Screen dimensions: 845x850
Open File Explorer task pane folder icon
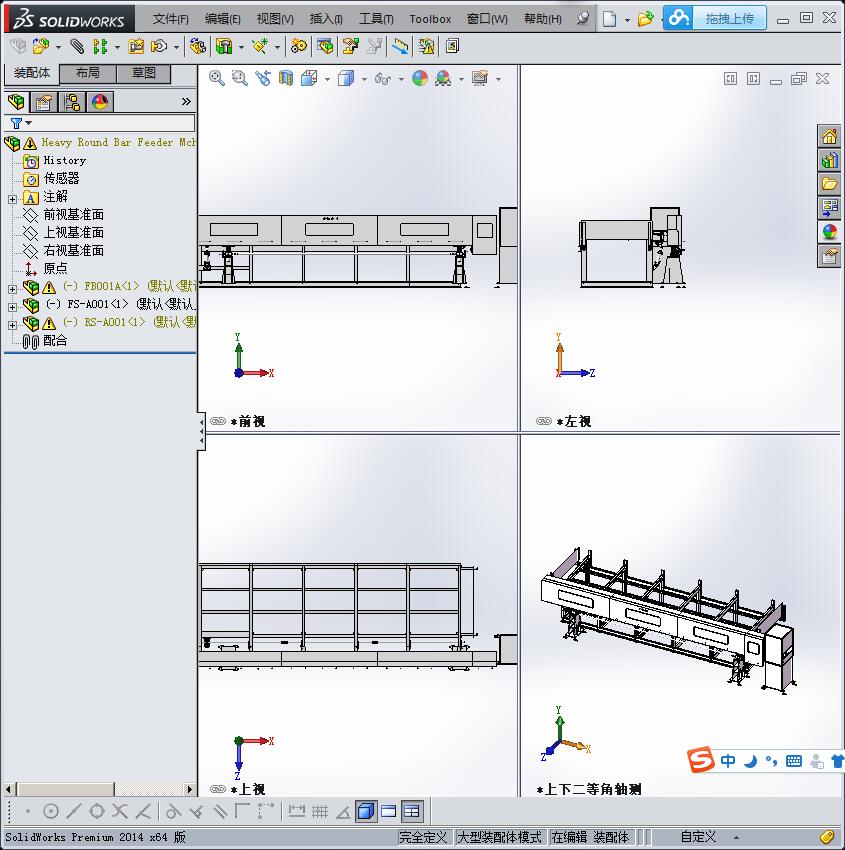[x=829, y=184]
